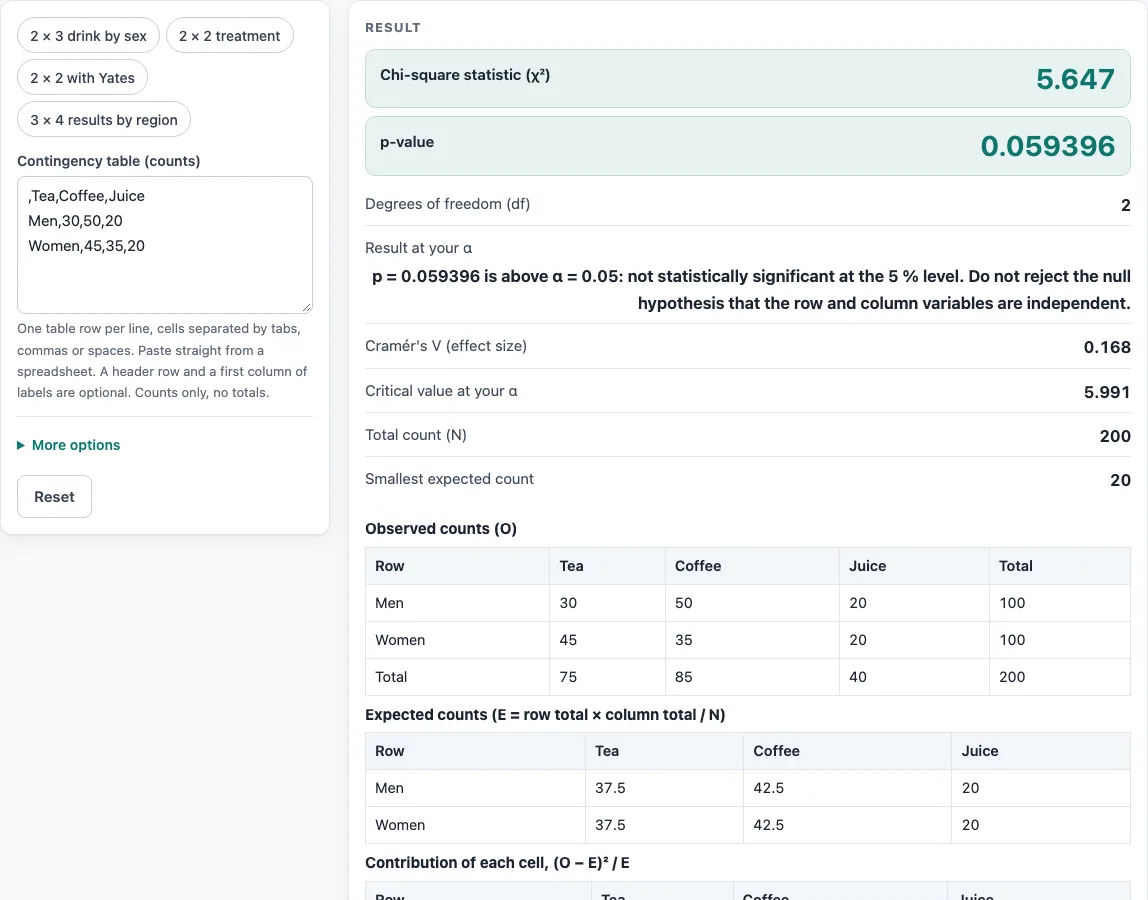1148x900 pixels.
Task: Click observed count 50 for Men Coffee
Action: click(x=684, y=603)
